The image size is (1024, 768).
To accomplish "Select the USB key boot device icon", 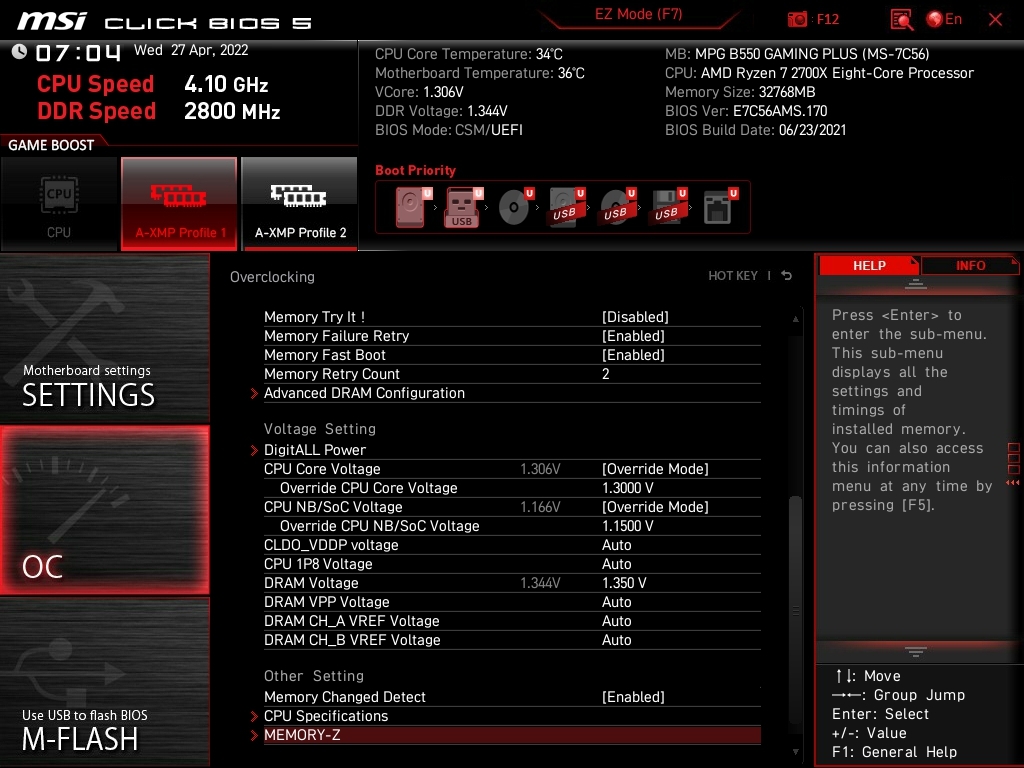I will pyautogui.click(x=461, y=208).
